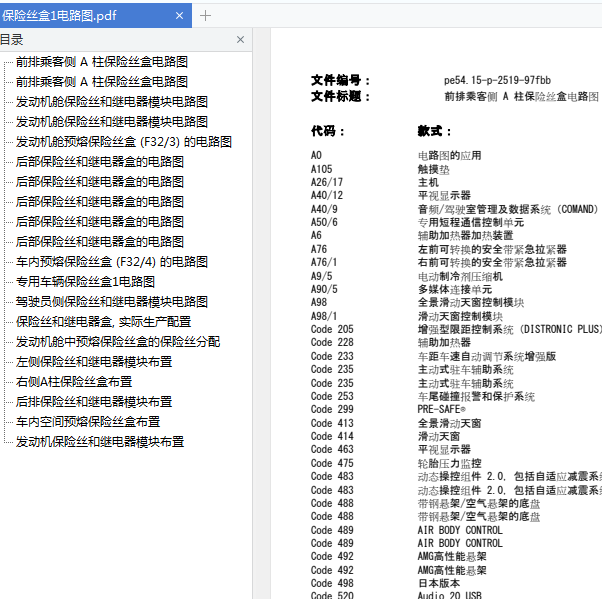
Task: Open 发动机舱预熔保险丝盒 (F32/3) 的电路图 bookmark
Action: (124, 142)
